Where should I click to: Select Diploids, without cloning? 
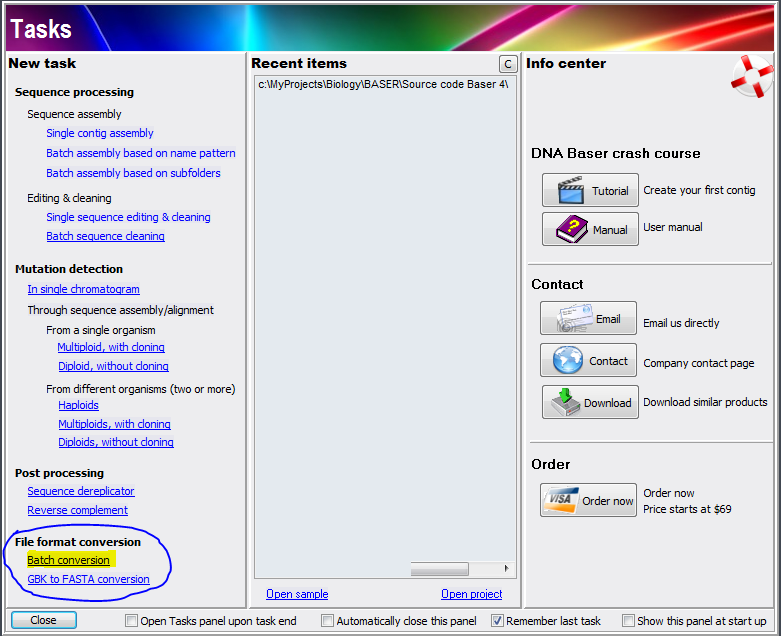tap(116, 442)
